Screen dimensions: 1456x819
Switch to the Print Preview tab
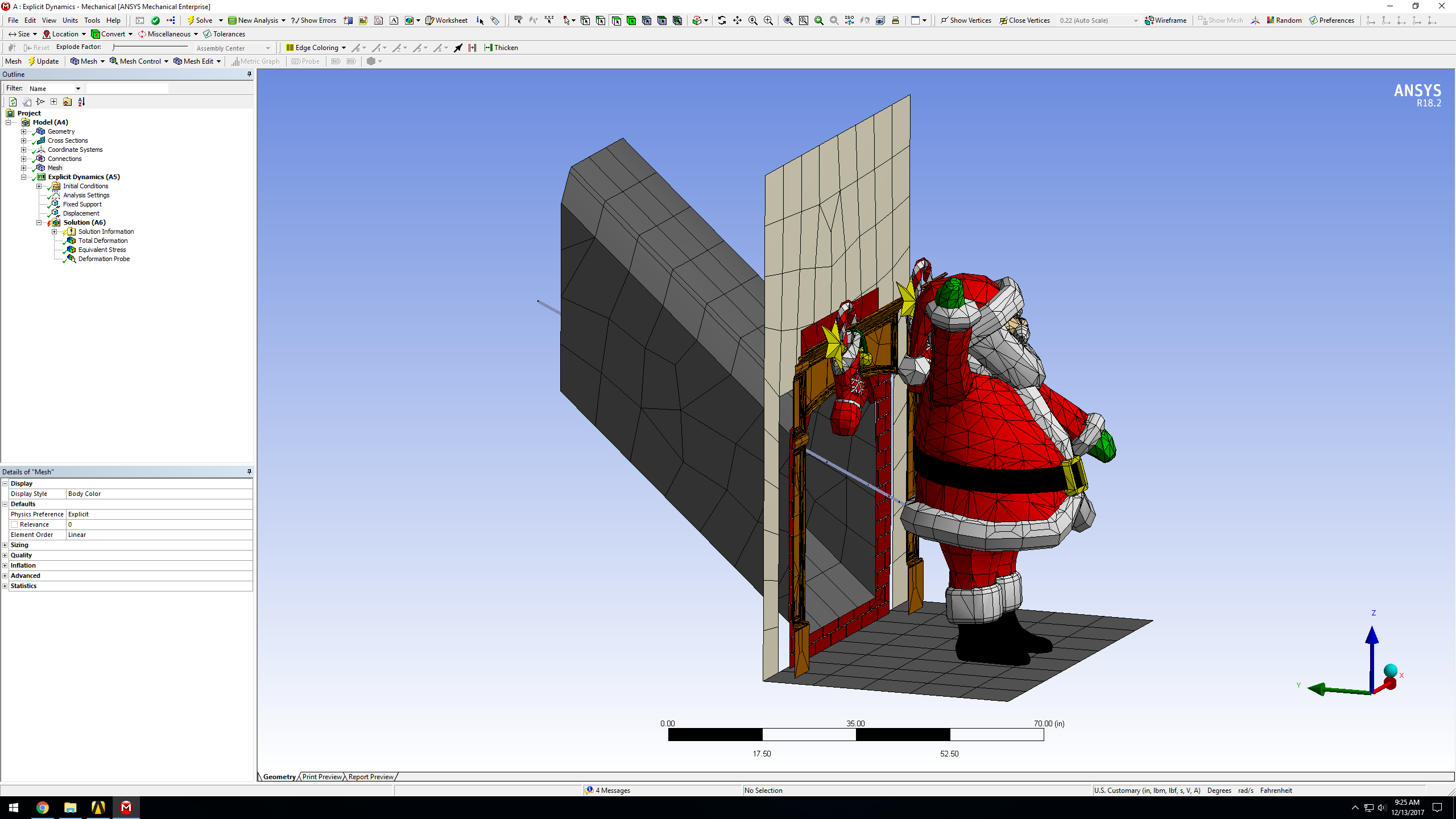[322, 776]
